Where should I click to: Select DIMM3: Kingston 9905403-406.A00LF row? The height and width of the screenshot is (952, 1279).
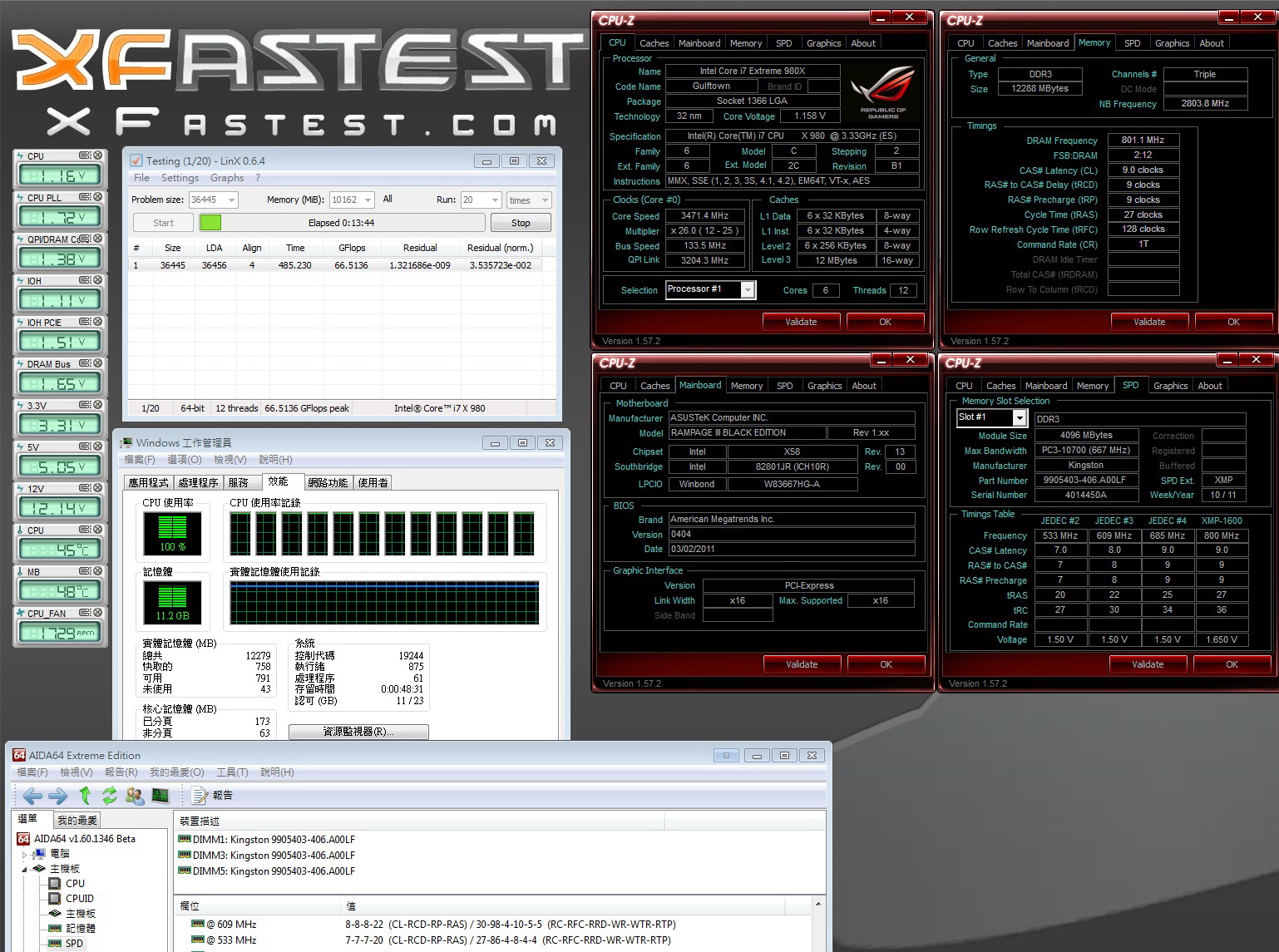(x=266, y=855)
